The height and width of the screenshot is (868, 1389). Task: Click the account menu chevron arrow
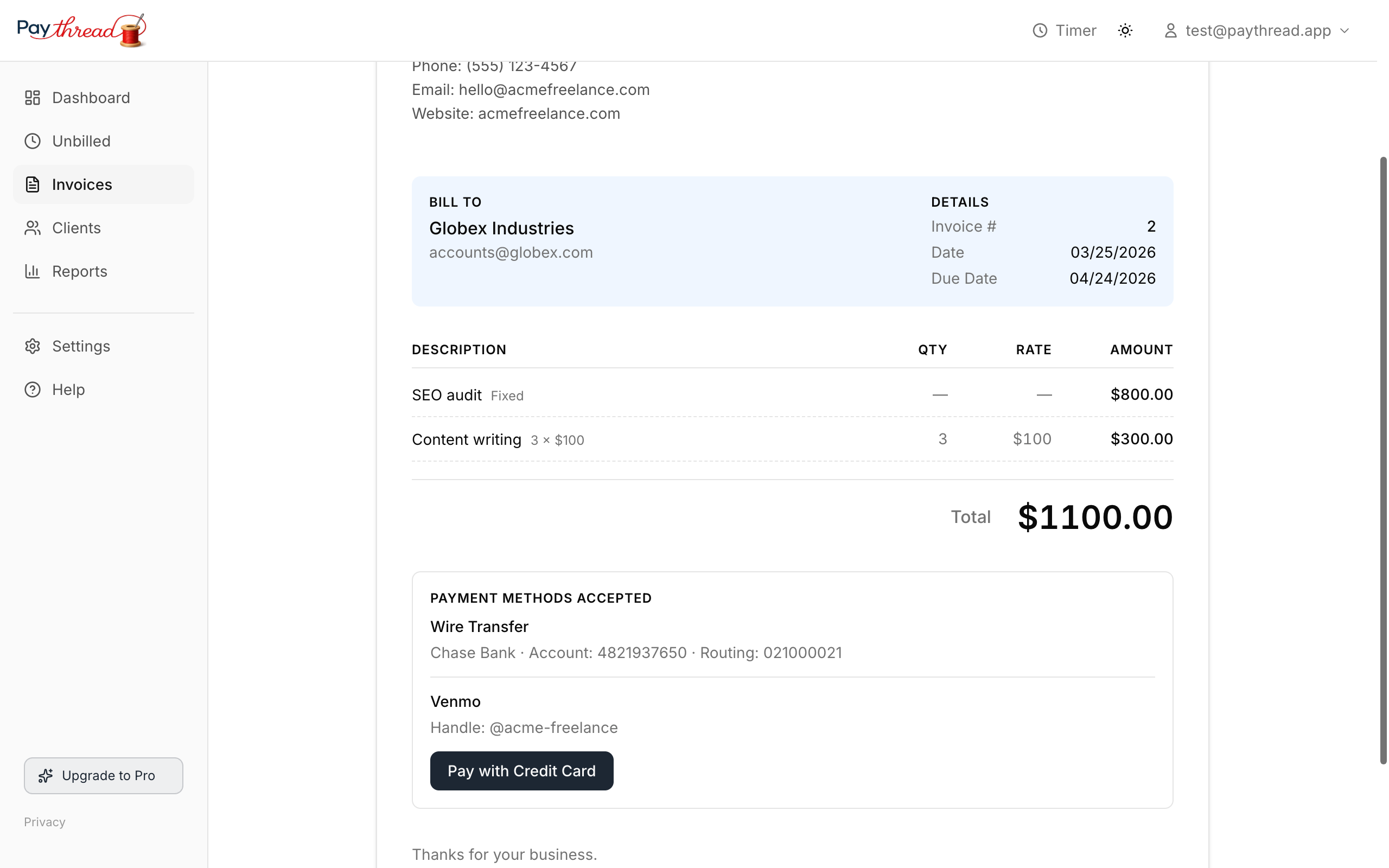tap(1344, 30)
